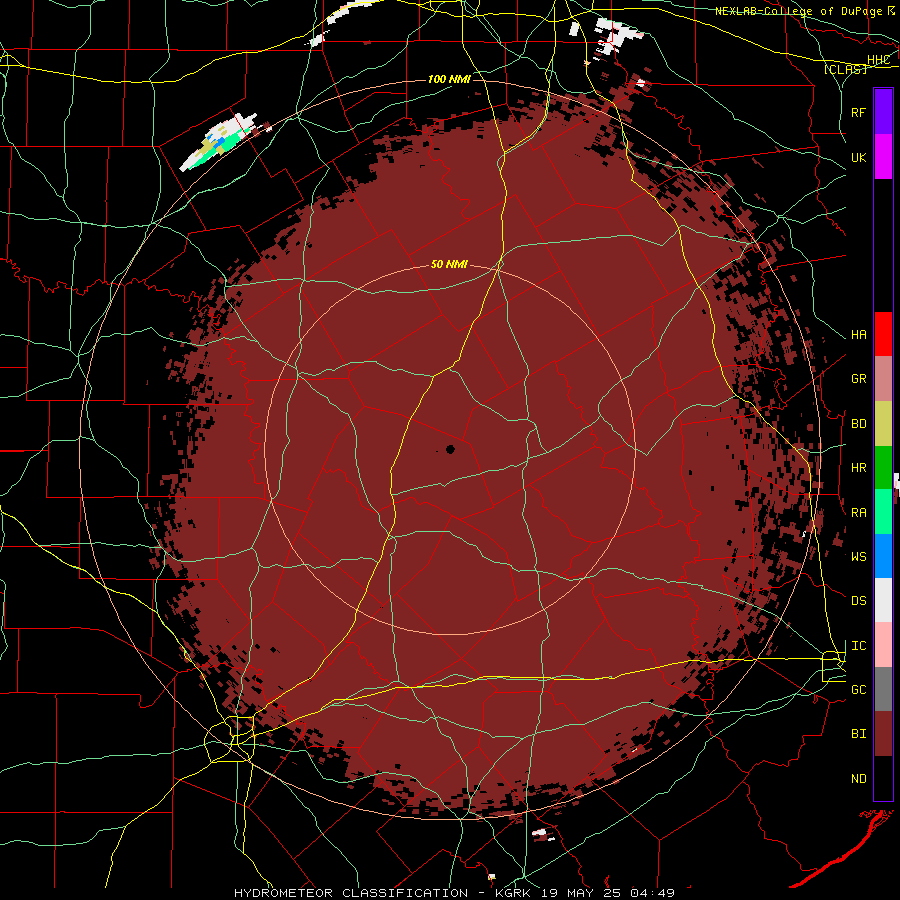The width and height of the screenshot is (900, 900).
Task: Click the 50 NMI range ring label
Action: pyautogui.click(x=449, y=264)
